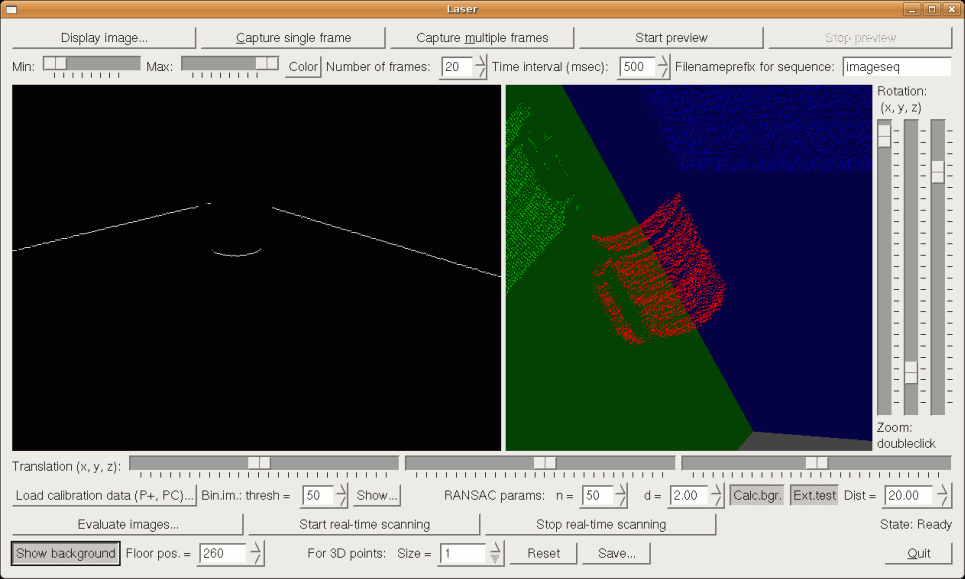The height and width of the screenshot is (579, 965).
Task: Click the red 3D point cloud object
Action: tap(659, 271)
